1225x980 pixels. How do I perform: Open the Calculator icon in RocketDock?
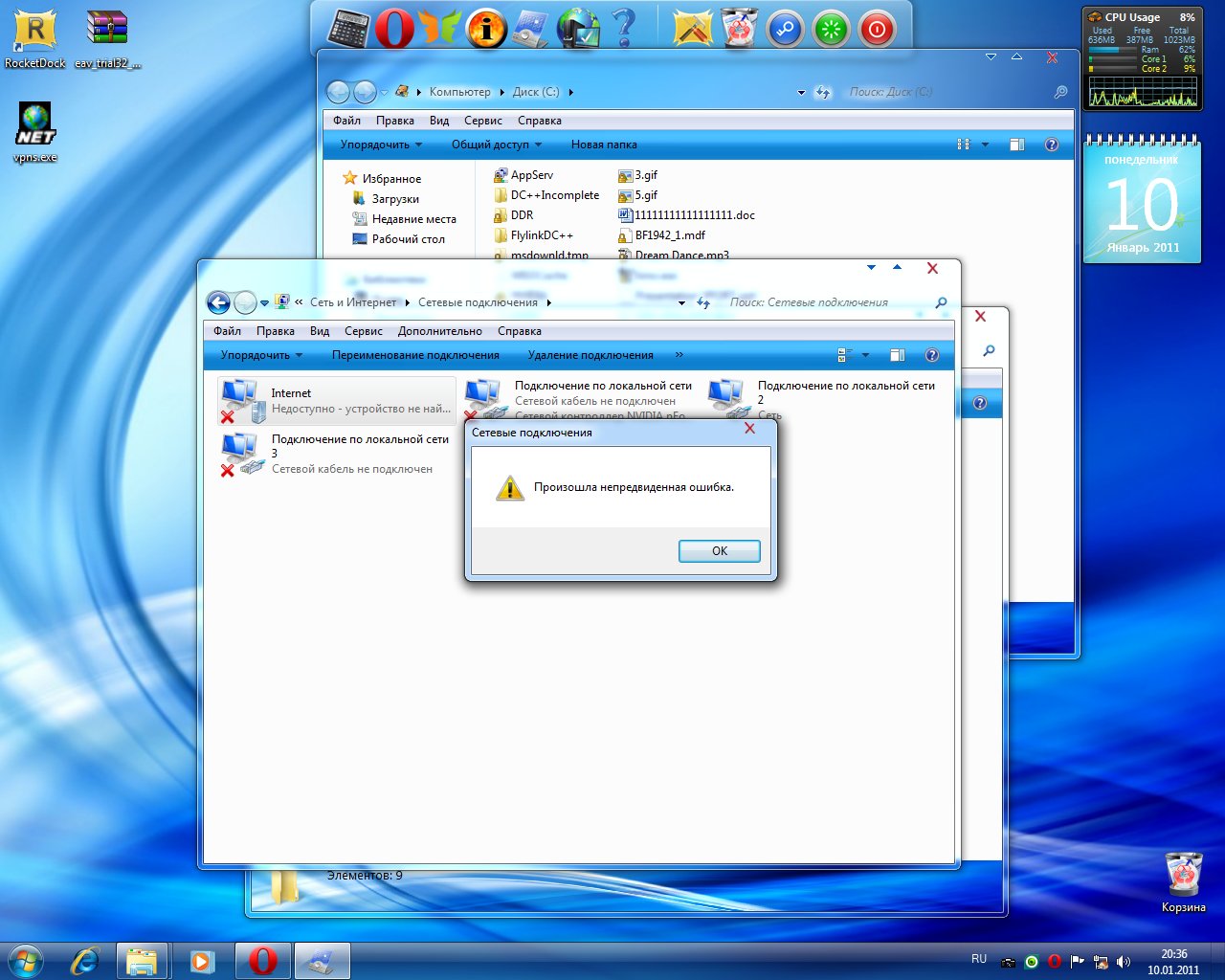tap(348, 29)
